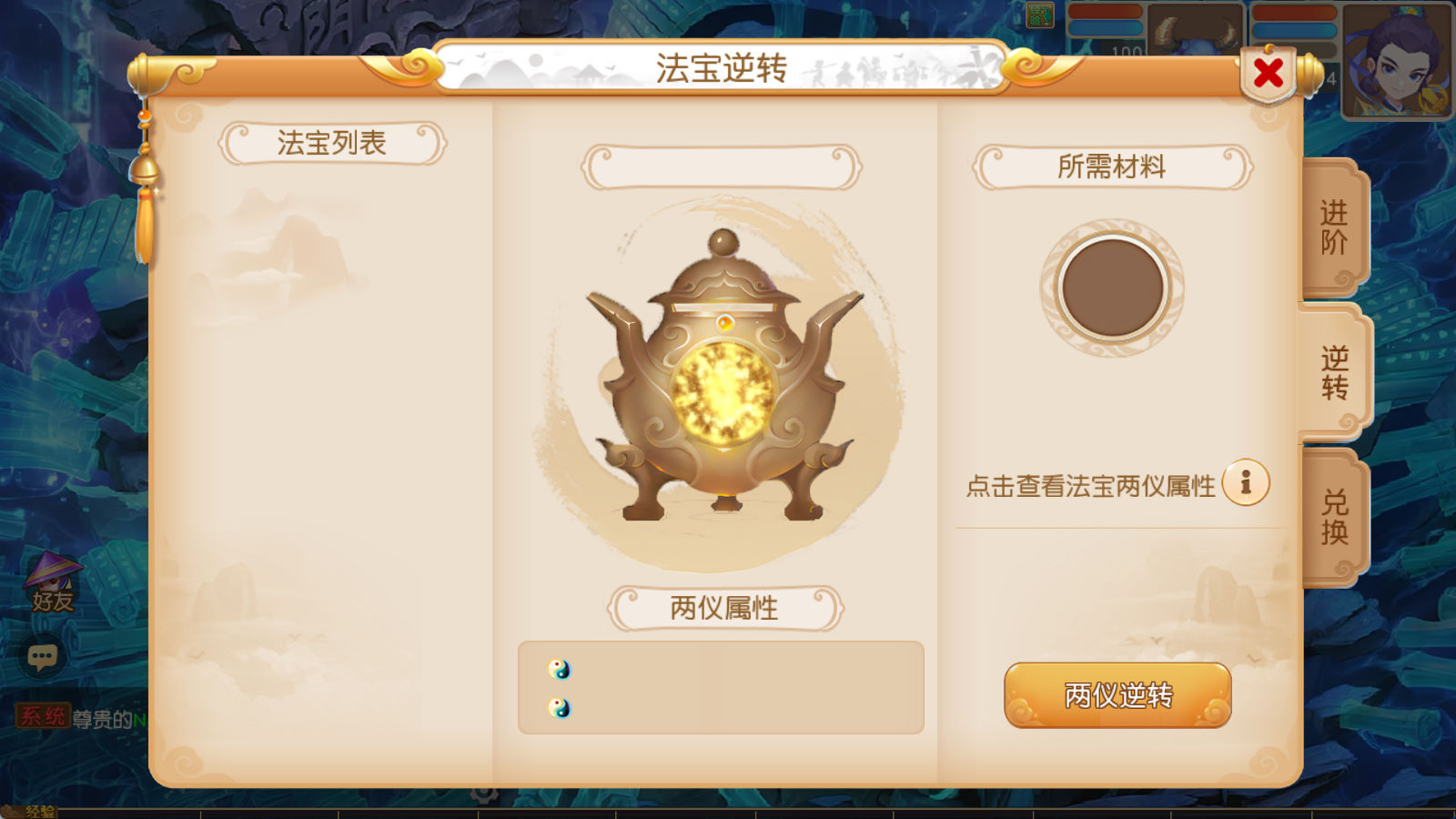Open the 好友 friends icon
Image resolution: width=1456 pixels, height=819 pixels.
click(x=52, y=583)
